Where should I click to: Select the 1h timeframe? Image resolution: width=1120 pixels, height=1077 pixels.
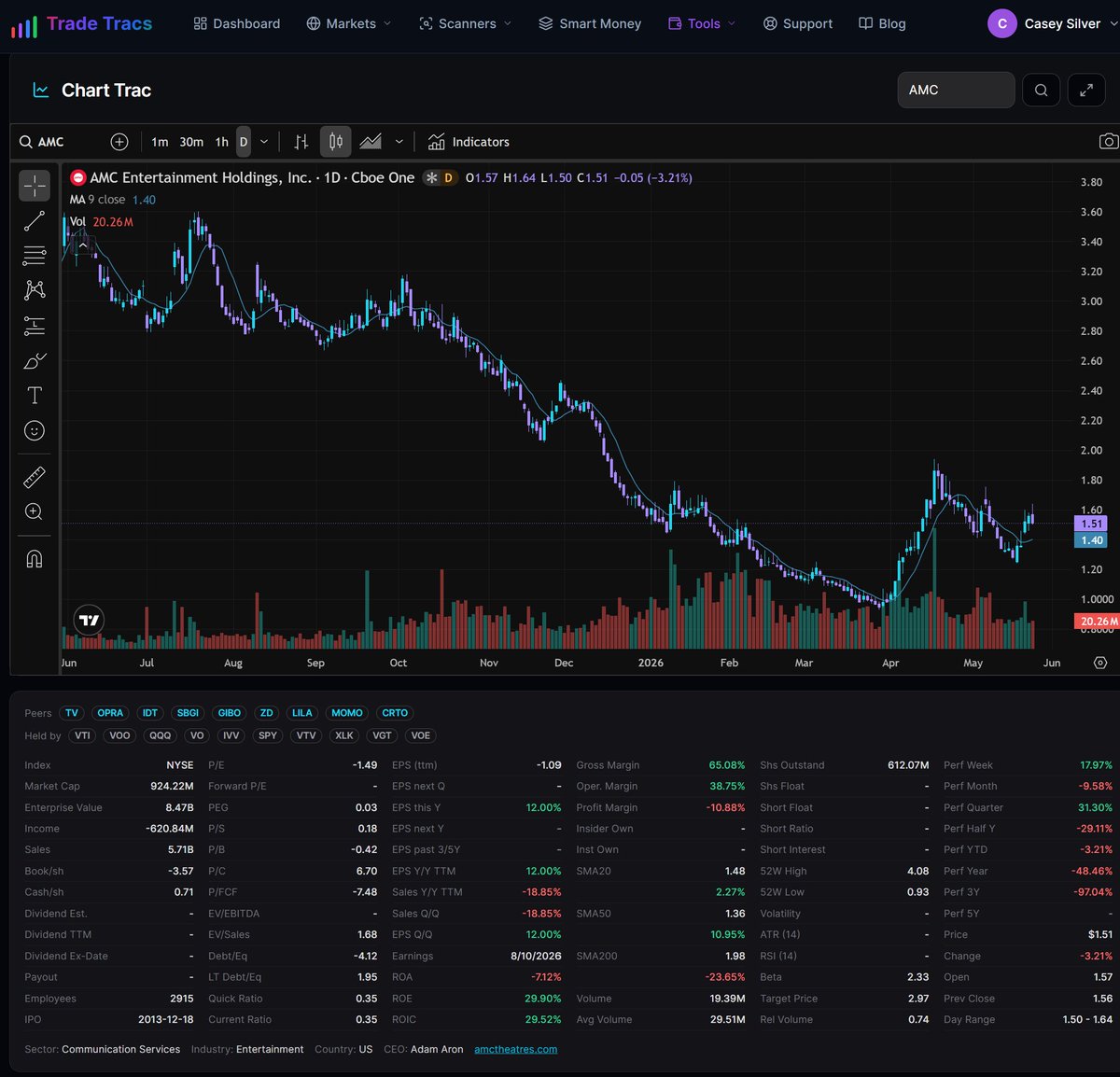[221, 142]
